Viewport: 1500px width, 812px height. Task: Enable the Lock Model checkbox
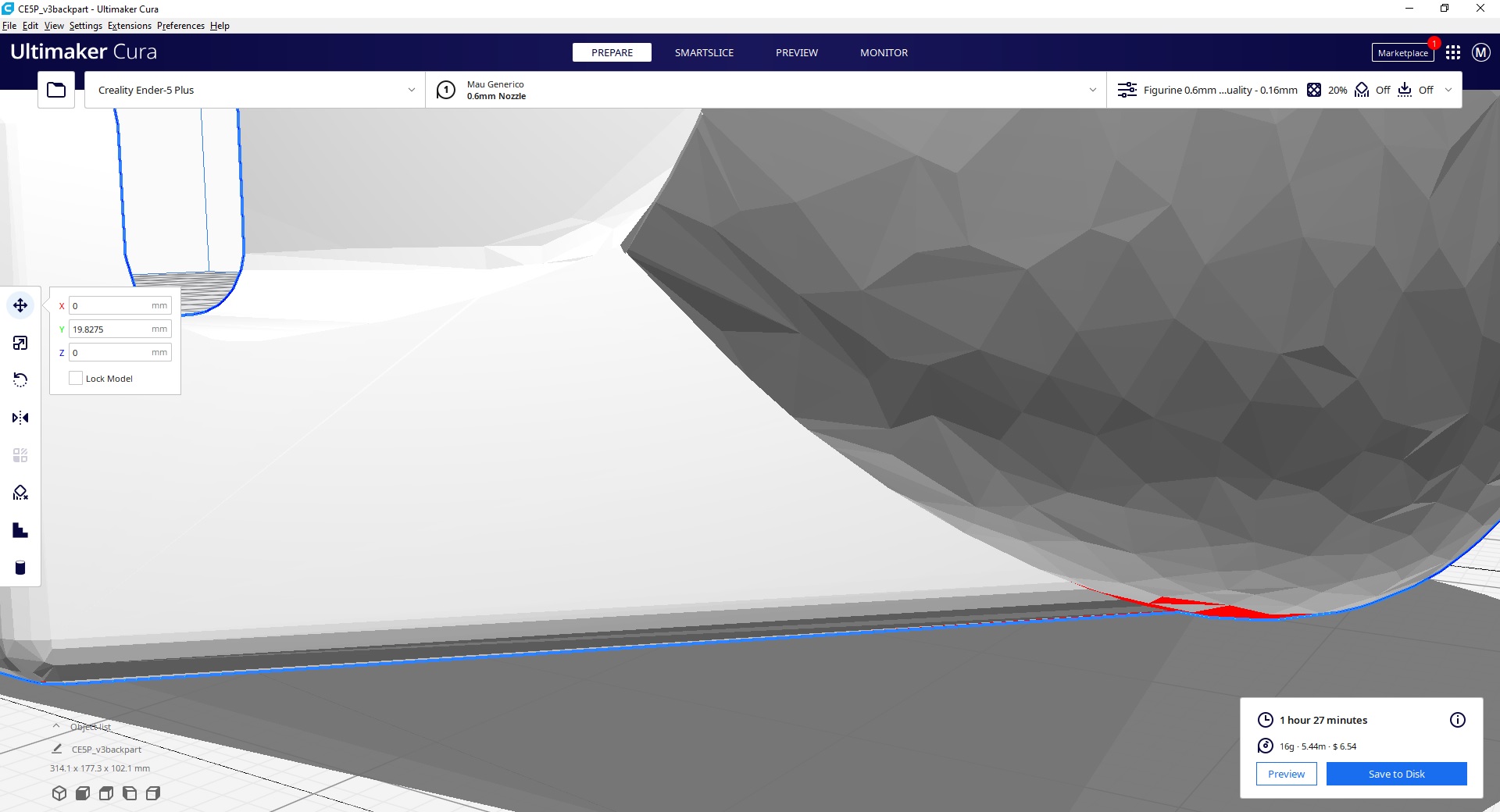[75, 378]
